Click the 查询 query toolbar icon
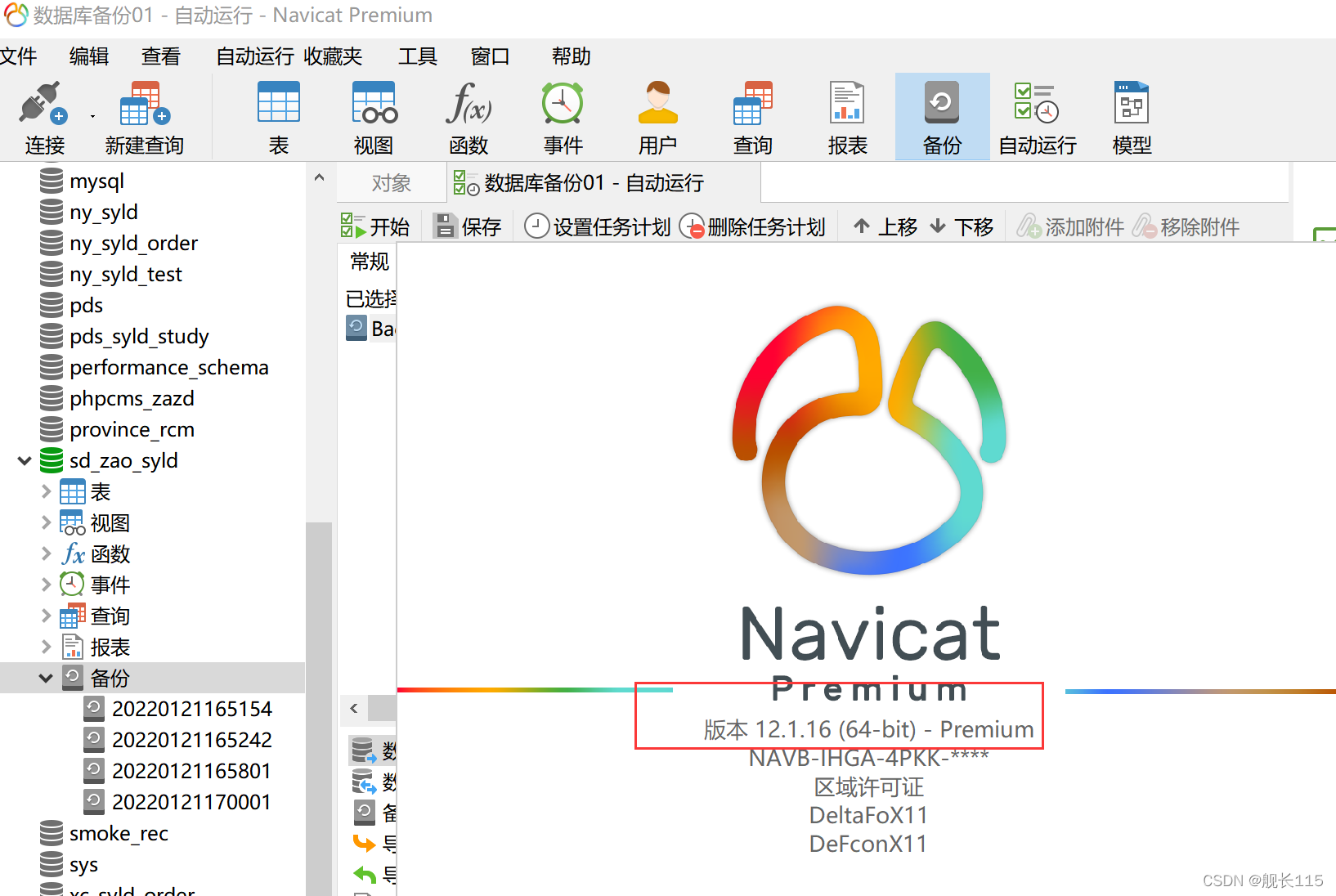 pyautogui.click(x=753, y=118)
